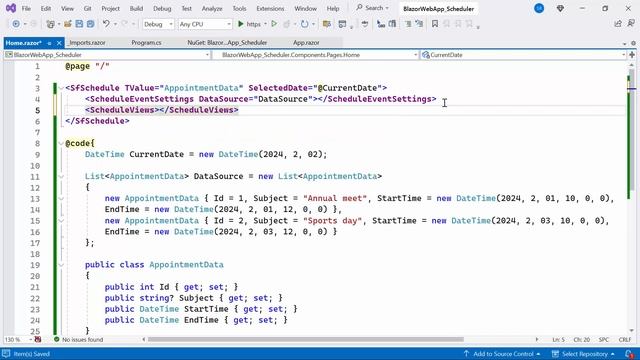This screenshot has width=640, height=360.
Task: Click the send feedback icon at the toolbar's far end
Action: pos(631,24)
